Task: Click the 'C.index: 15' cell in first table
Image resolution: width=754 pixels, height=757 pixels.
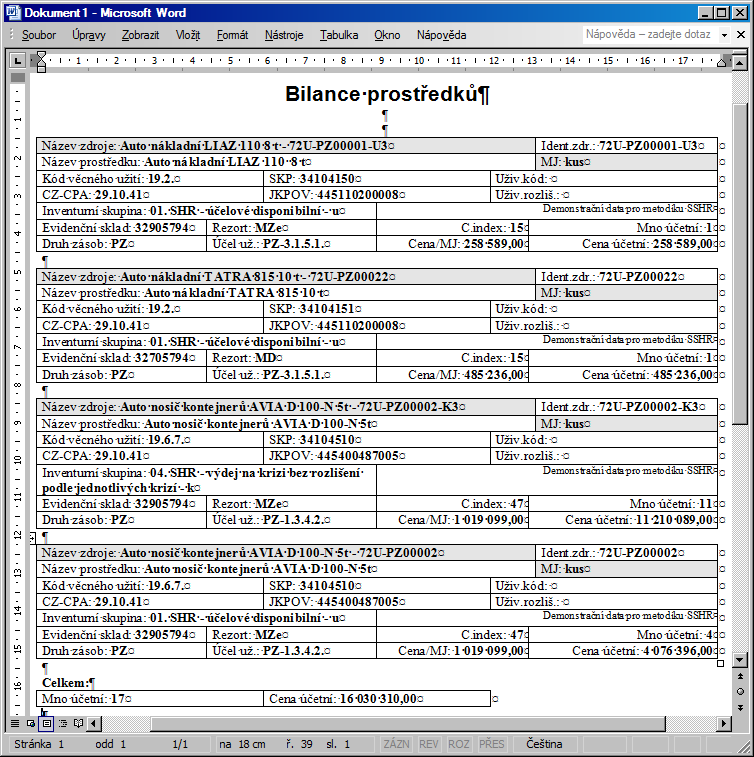Action: coord(452,227)
